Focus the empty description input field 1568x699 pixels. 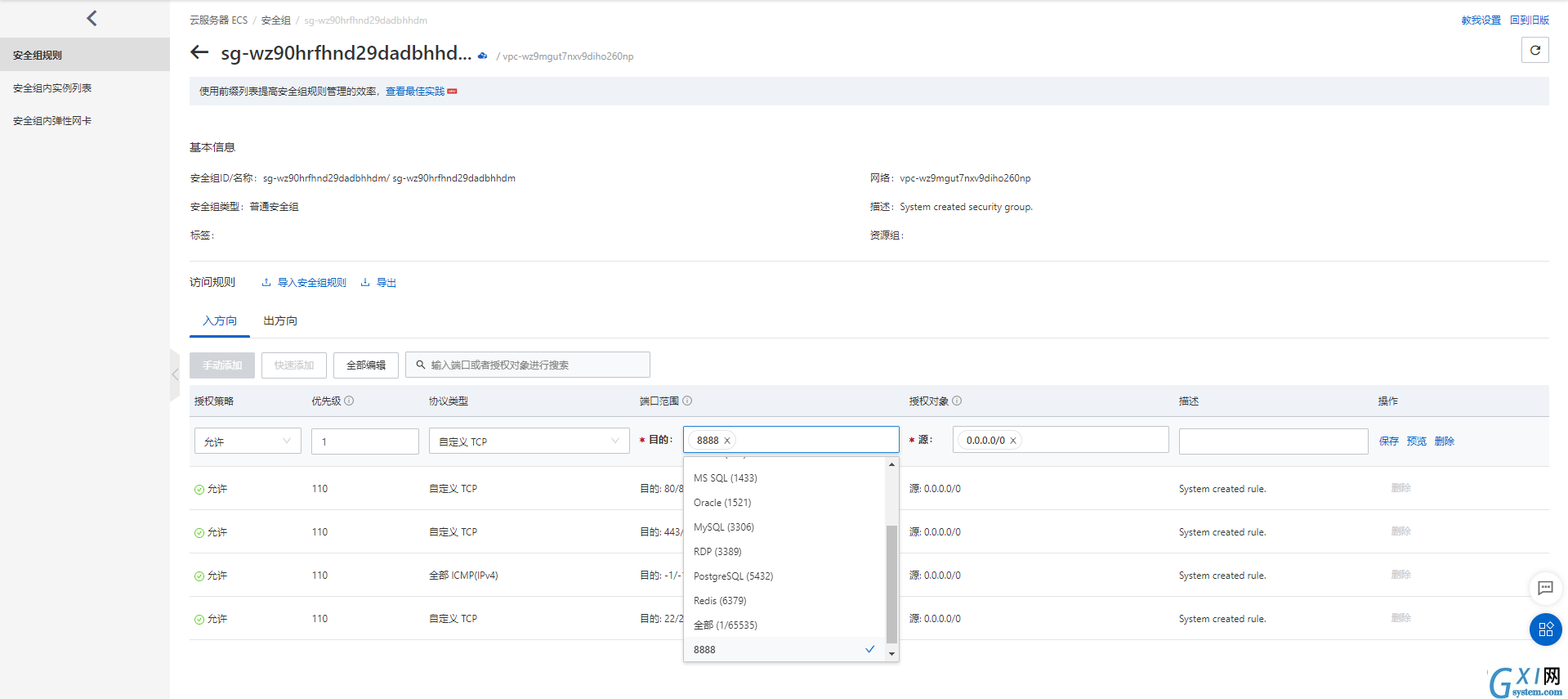tap(1273, 441)
